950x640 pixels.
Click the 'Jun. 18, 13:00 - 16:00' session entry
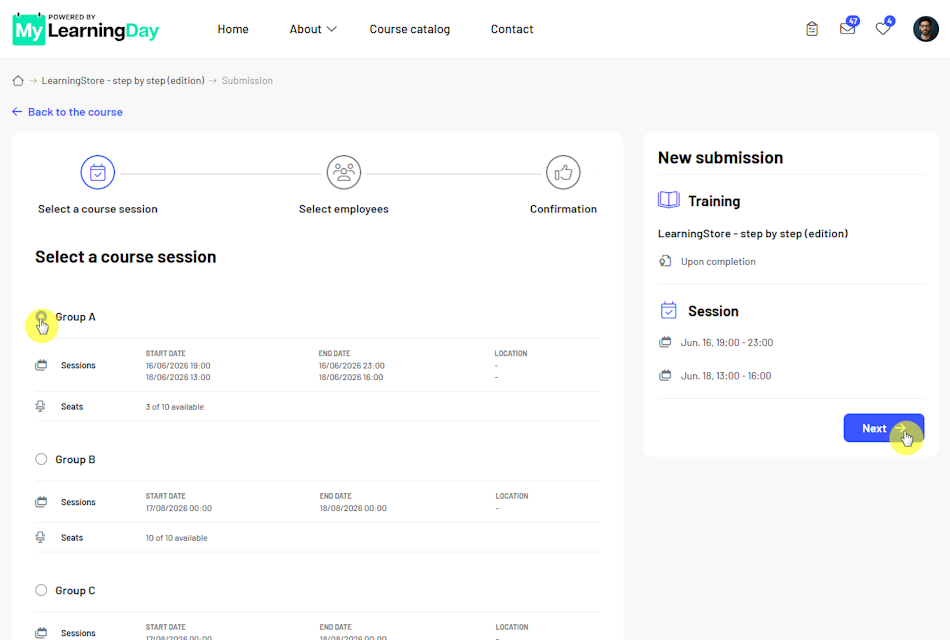pyautogui.click(x=726, y=376)
